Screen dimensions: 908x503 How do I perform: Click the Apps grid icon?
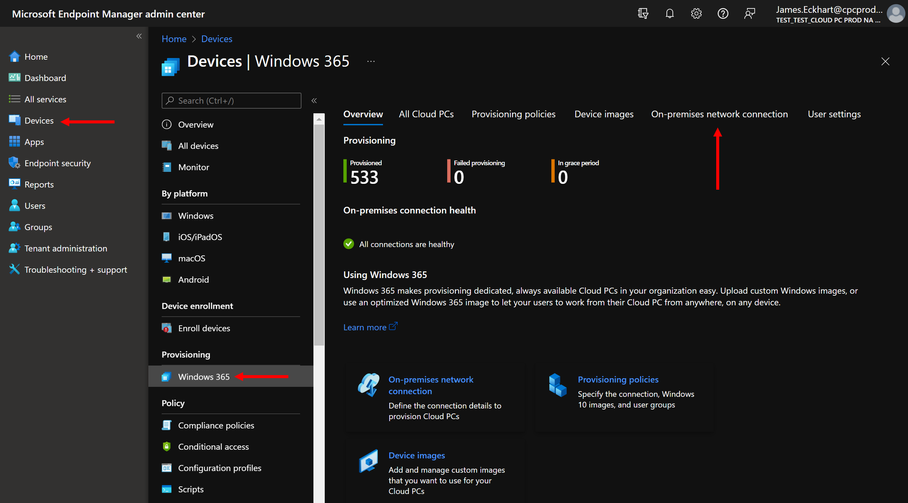pos(14,142)
